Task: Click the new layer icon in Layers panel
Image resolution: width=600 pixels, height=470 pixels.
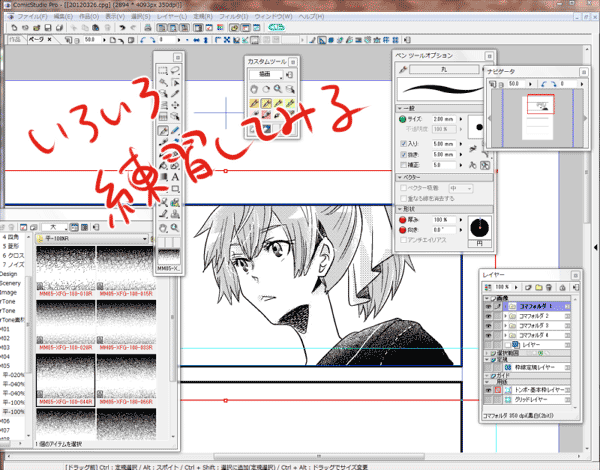Action: click(529, 287)
